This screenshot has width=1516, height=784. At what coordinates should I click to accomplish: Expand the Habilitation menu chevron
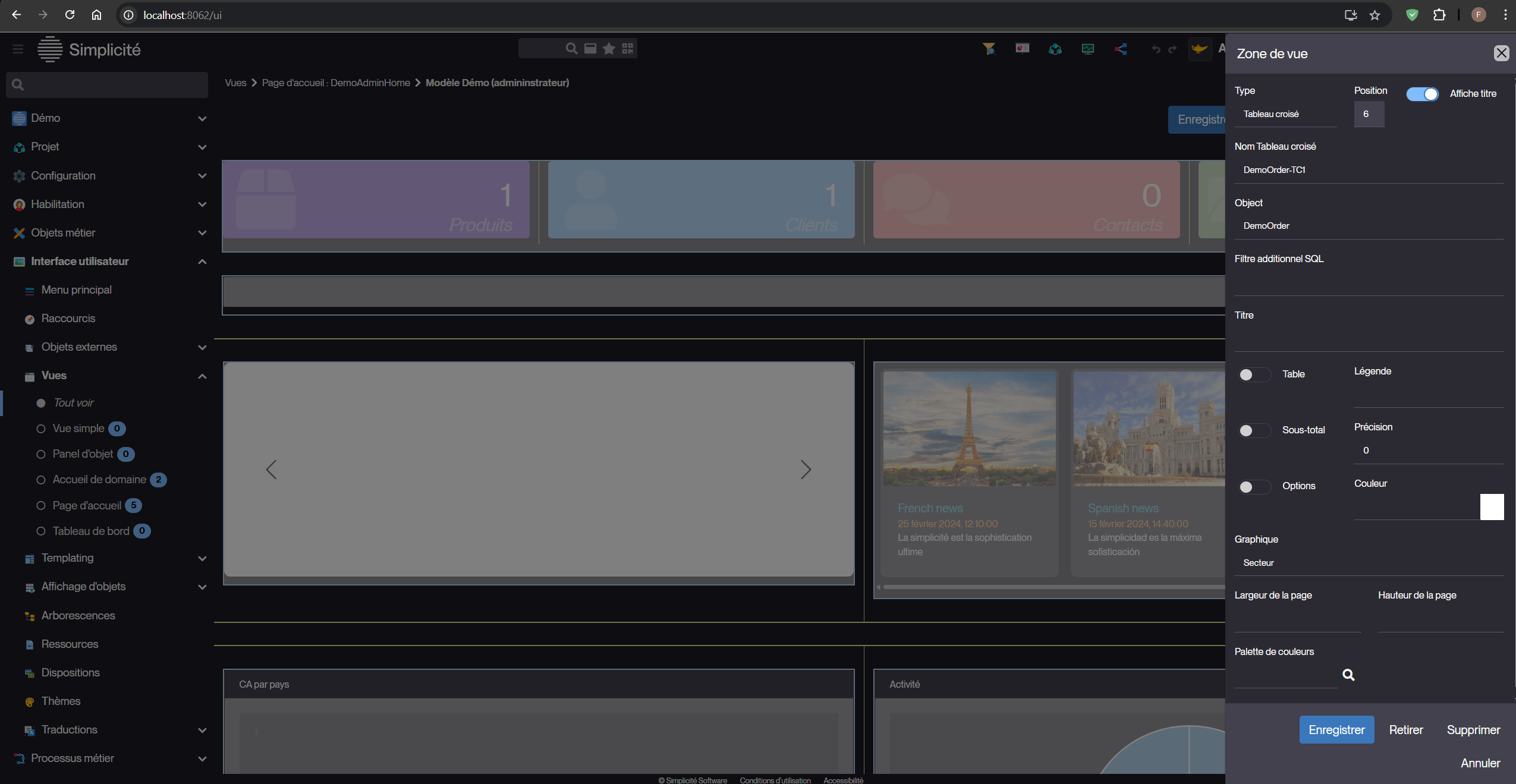click(x=202, y=204)
